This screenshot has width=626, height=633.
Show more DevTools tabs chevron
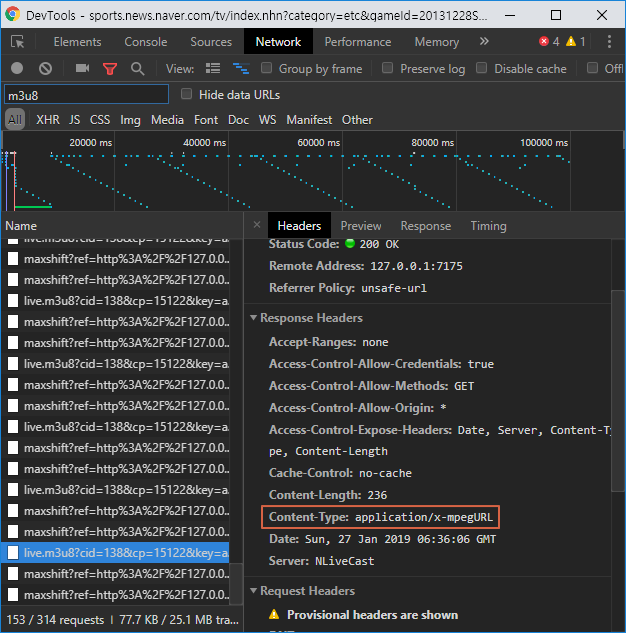pos(484,41)
